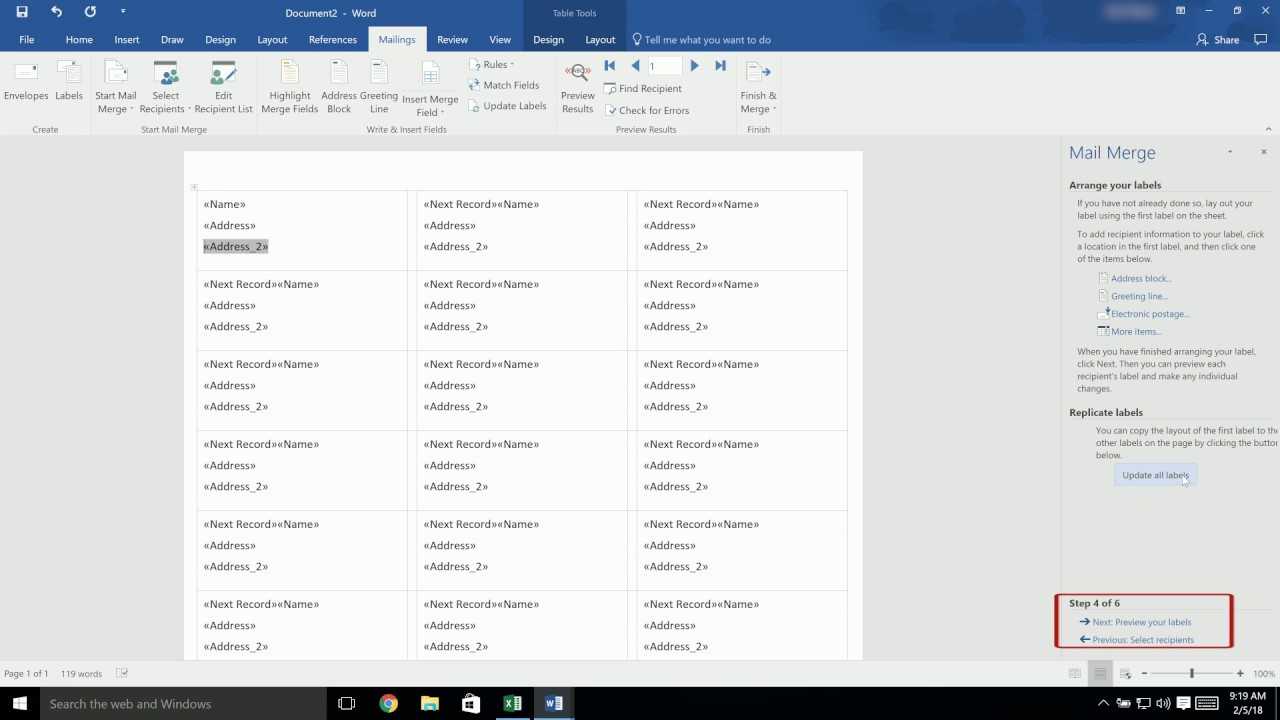Run Check for Errors

tap(647, 110)
